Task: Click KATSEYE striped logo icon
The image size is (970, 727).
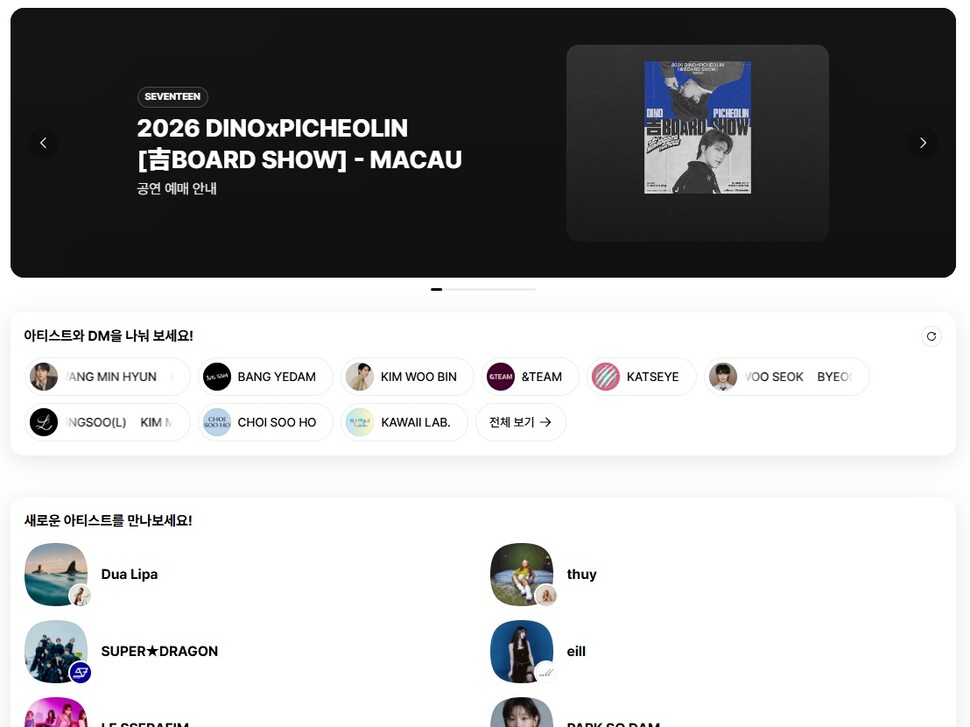Action: pos(606,377)
